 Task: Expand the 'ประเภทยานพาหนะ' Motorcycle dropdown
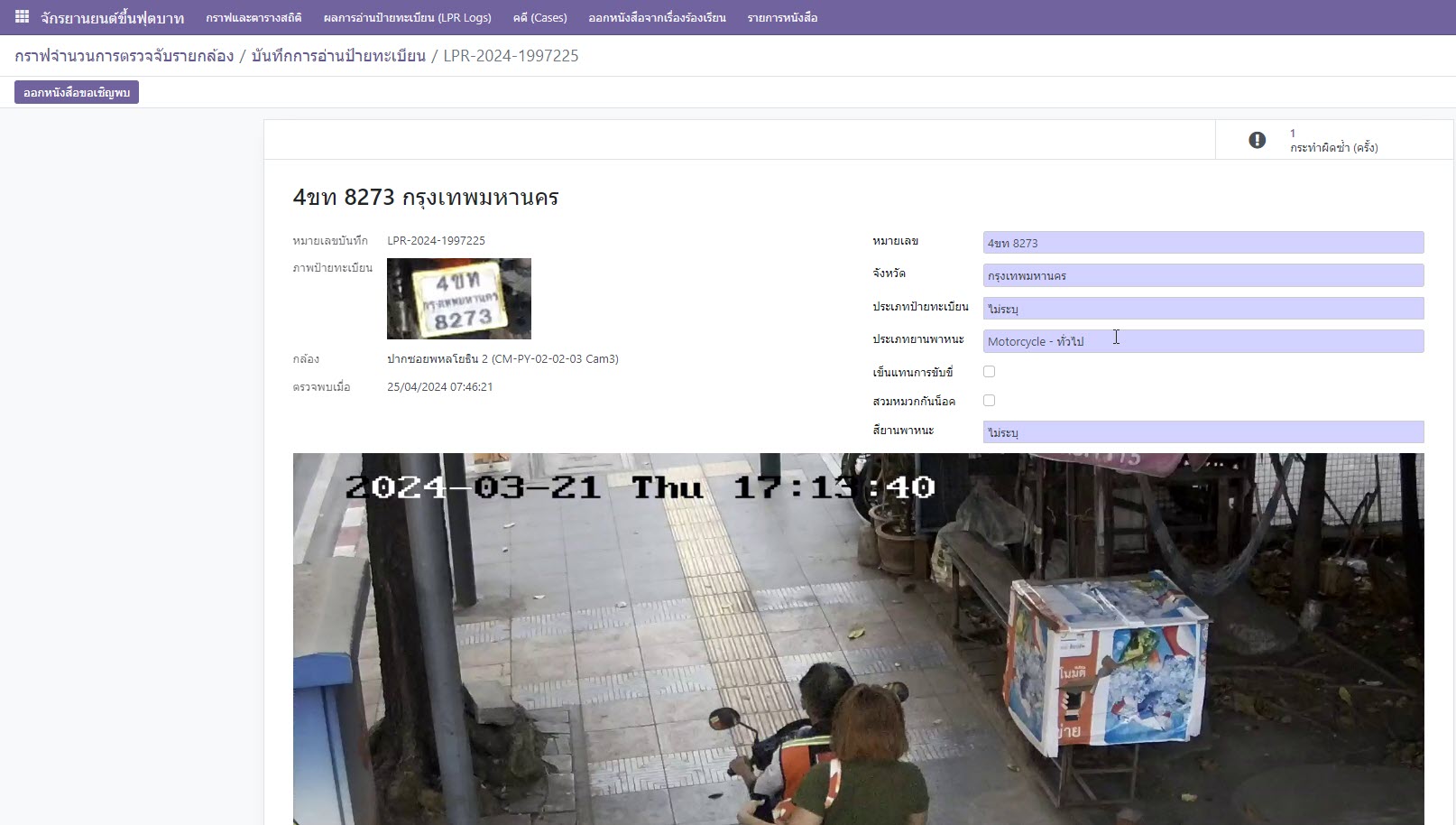(x=1203, y=341)
